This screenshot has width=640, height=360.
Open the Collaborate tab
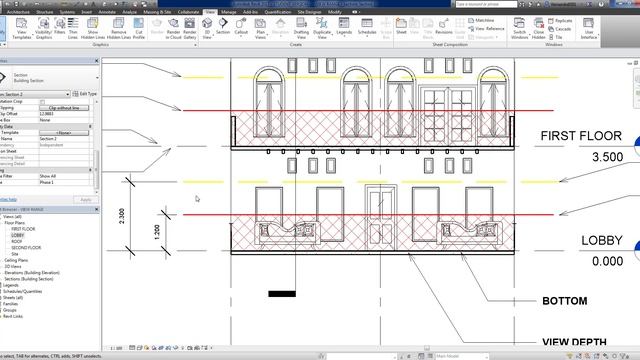coord(188,12)
